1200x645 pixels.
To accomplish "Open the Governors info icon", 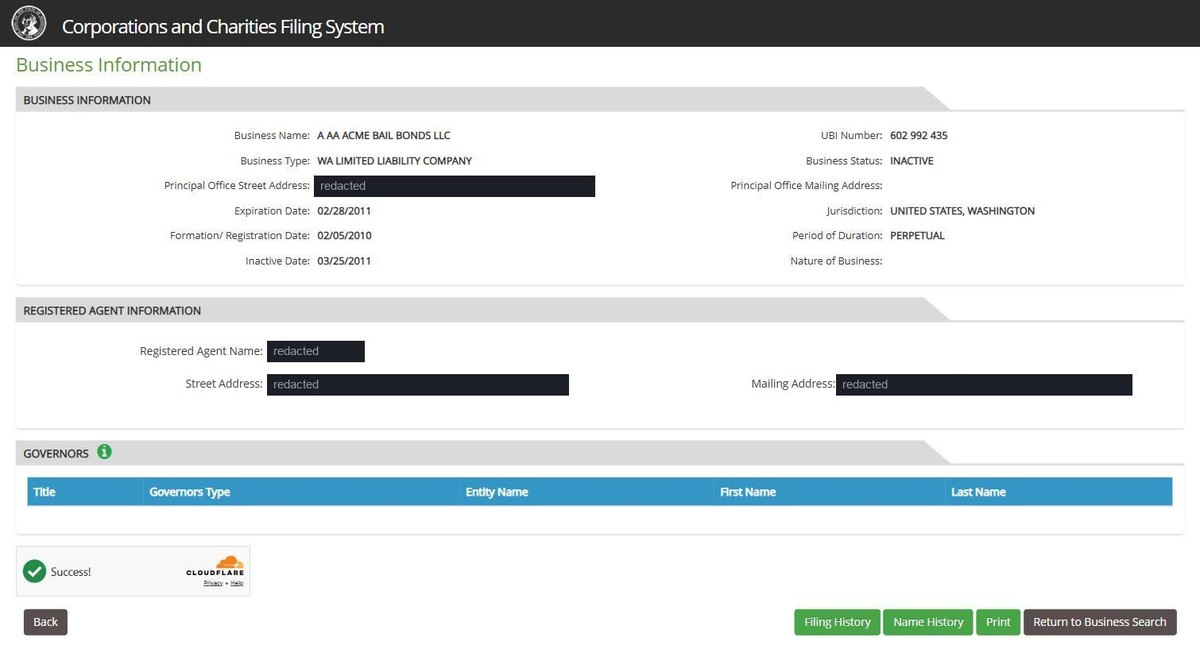I will click(x=104, y=452).
